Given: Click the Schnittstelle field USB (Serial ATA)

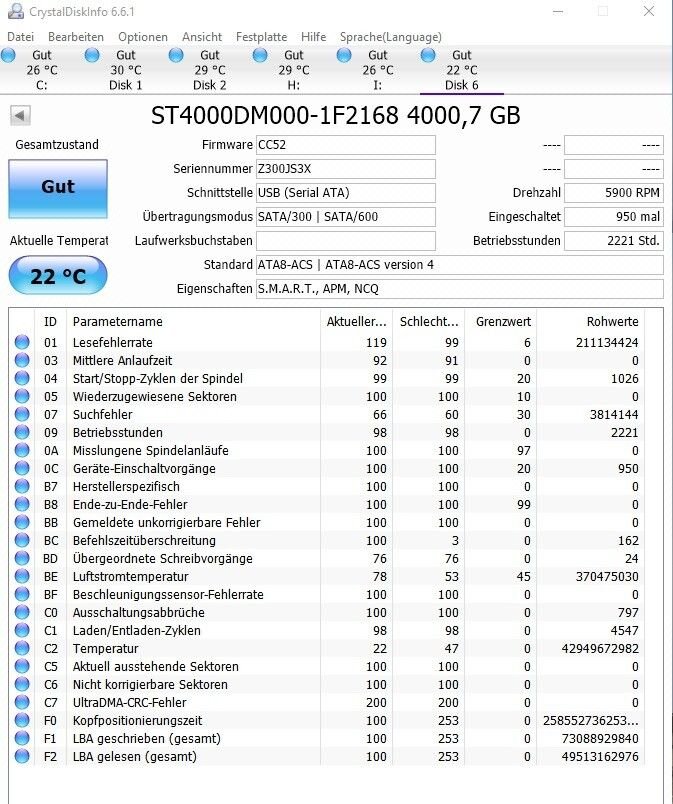Looking at the screenshot, I should 346,193.
